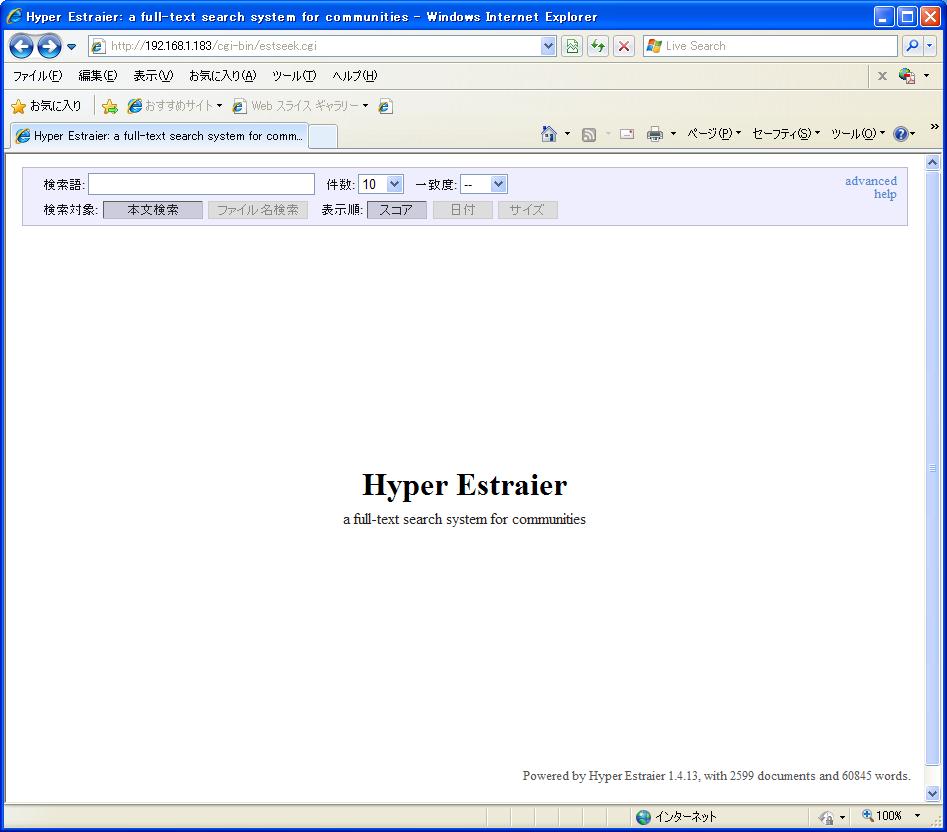Expand the zoom level dropdown arrow
947x832 pixels.
pos(917,816)
